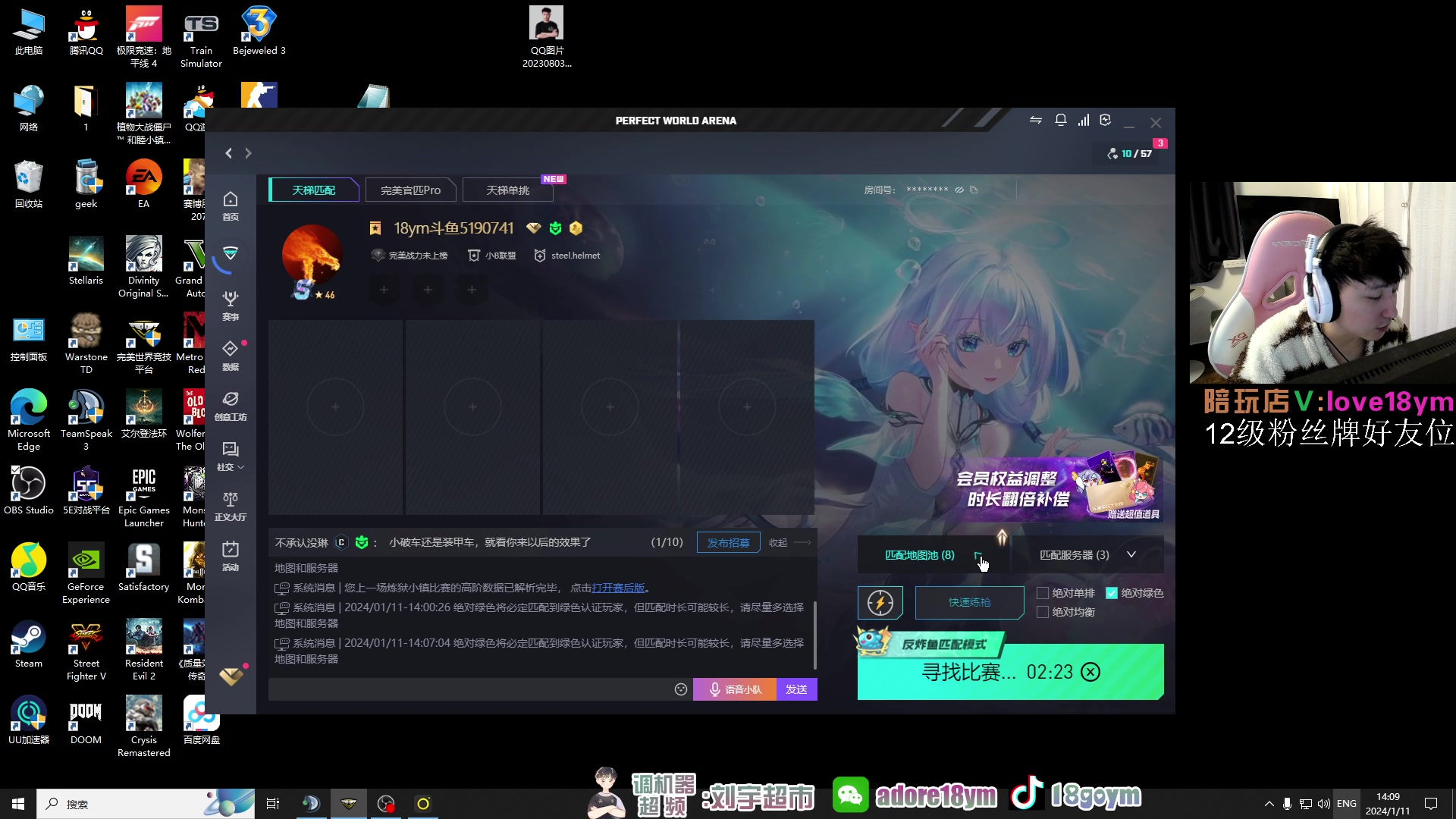Uncheck the 绝对绿色 checkbox
This screenshot has height=819, width=1456.
(x=1112, y=593)
